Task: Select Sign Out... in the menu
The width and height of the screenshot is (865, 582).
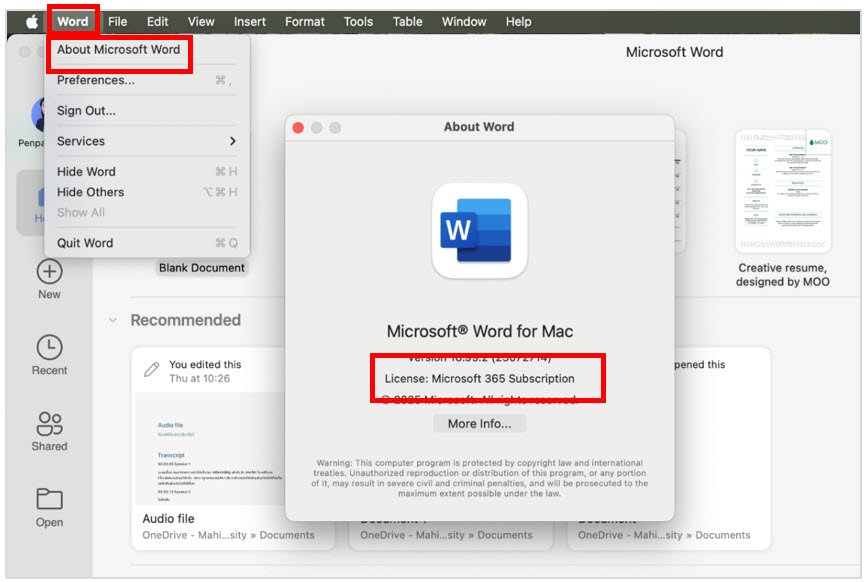Action: (x=86, y=111)
